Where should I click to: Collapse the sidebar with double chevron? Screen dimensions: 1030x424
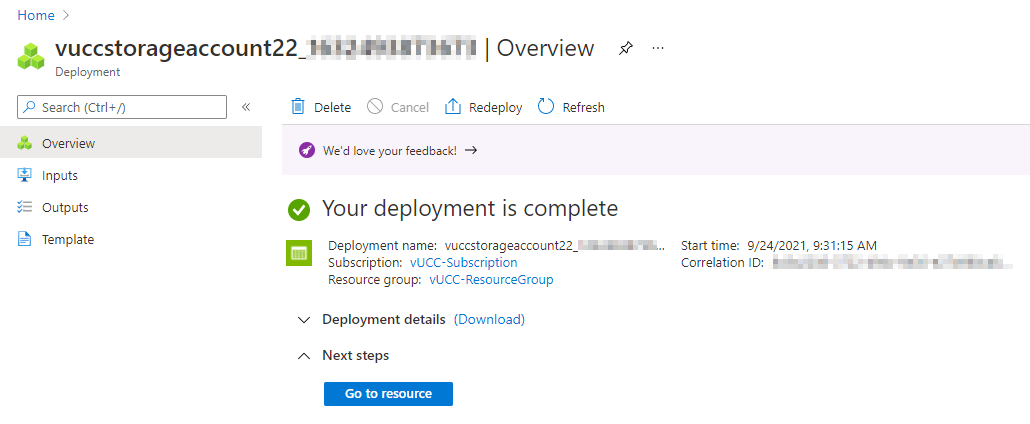coord(246,107)
